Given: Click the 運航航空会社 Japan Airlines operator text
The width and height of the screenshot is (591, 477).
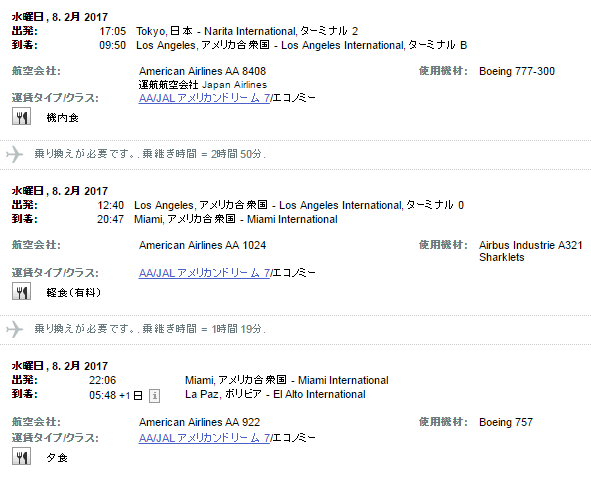Looking at the screenshot, I should point(203,85).
